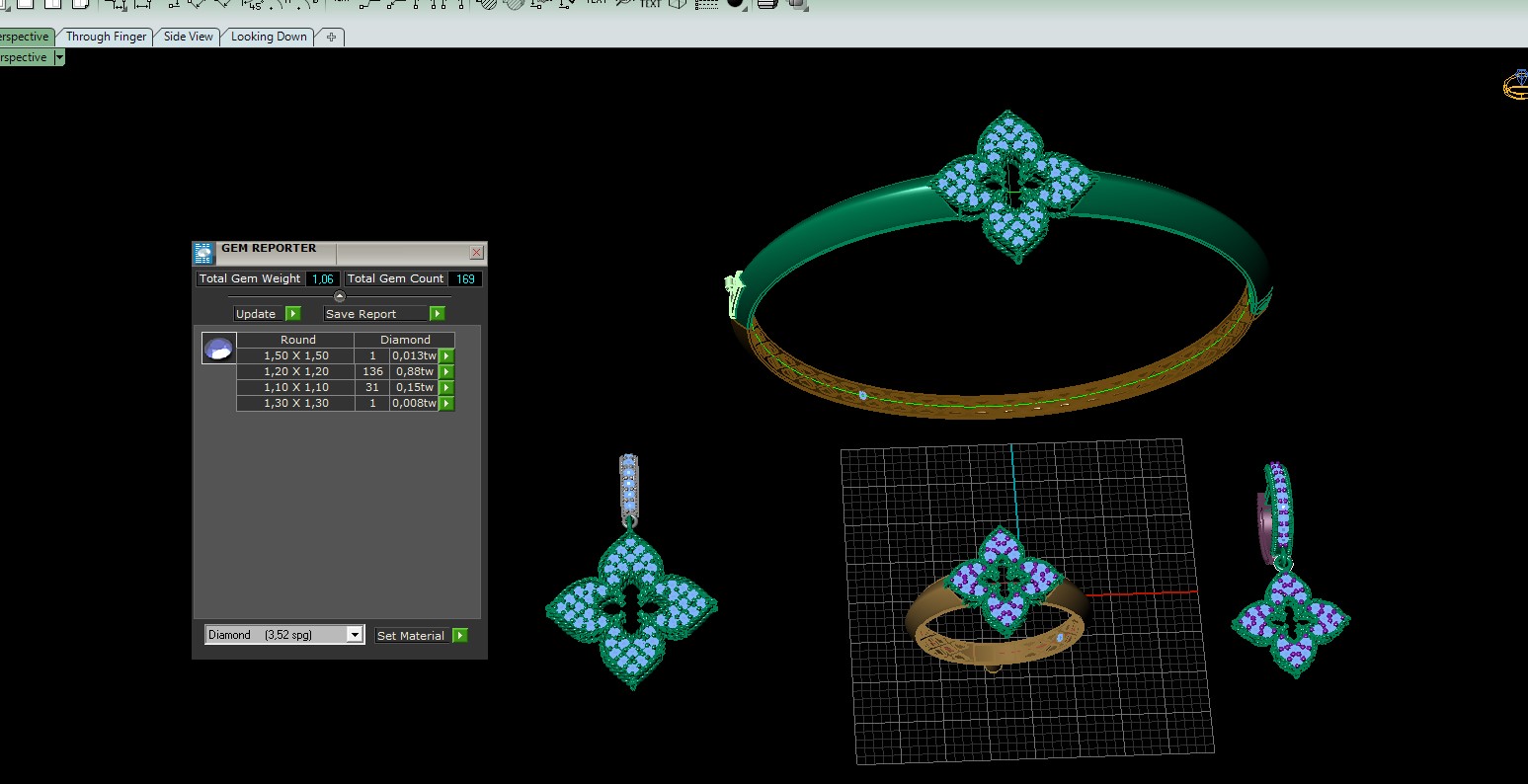The height and width of the screenshot is (784, 1528).
Task: Select the 1,50 X 1,50 size cell
Action: pyautogui.click(x=296, y=355)
